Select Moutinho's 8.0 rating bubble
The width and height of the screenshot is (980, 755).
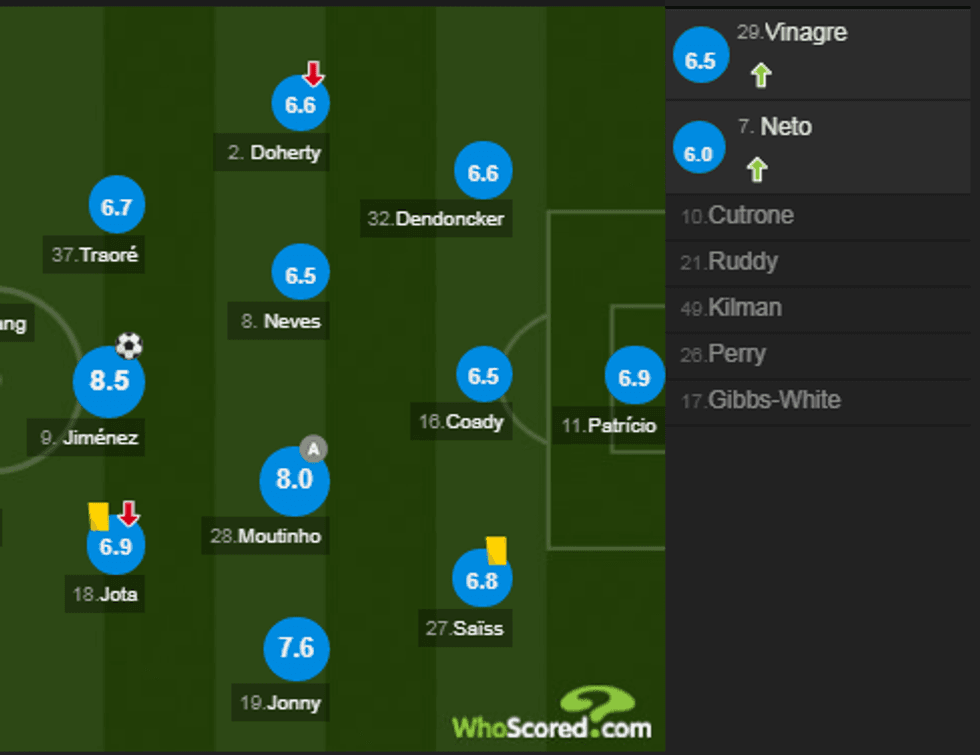click(294, 480)
